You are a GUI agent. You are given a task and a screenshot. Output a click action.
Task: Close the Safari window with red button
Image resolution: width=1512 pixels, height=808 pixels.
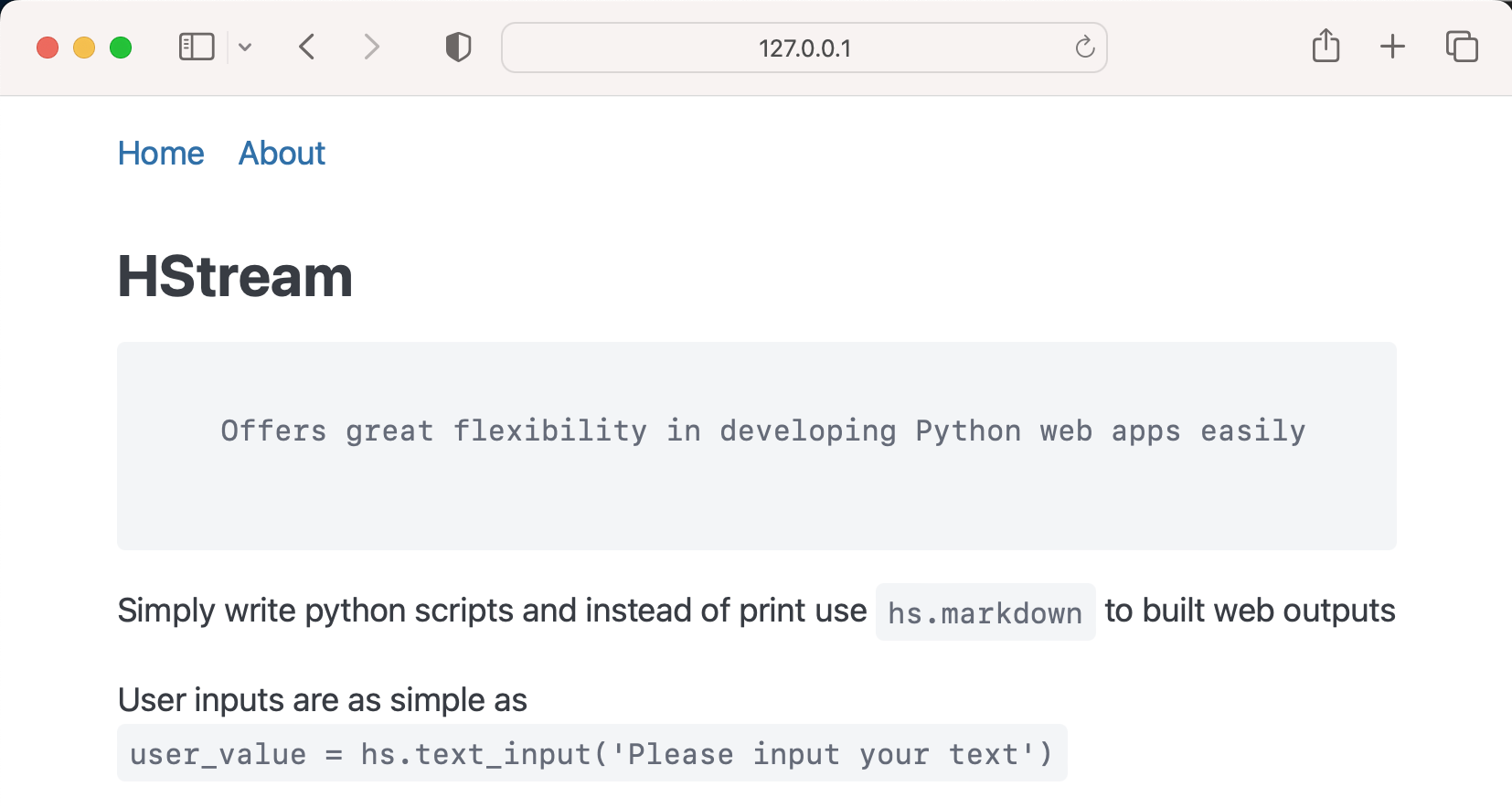point(48,48)
